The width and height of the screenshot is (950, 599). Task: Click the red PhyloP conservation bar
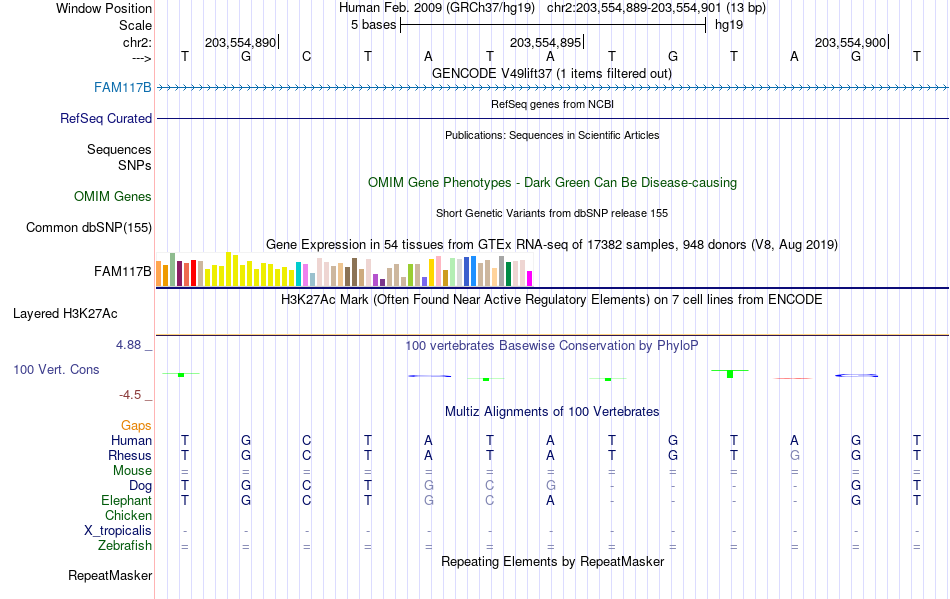click(792, 379)
